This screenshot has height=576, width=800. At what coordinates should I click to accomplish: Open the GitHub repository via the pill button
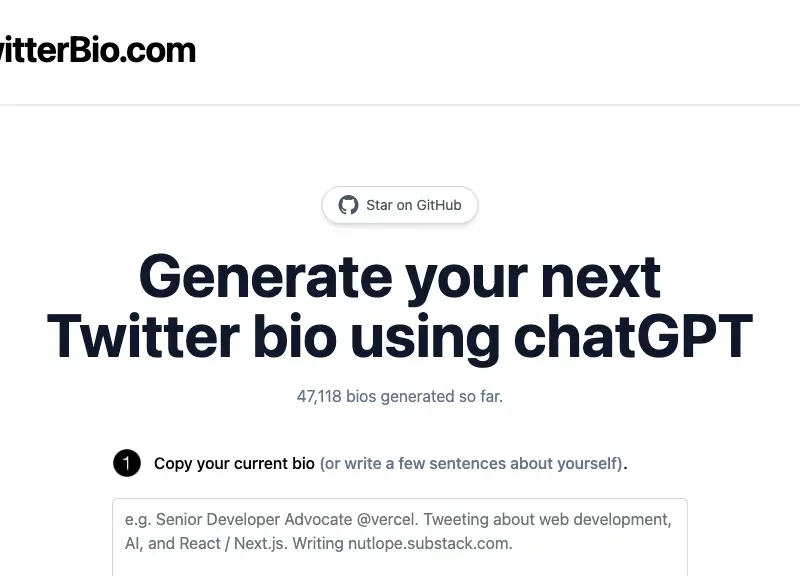click(x=400, y=205)
